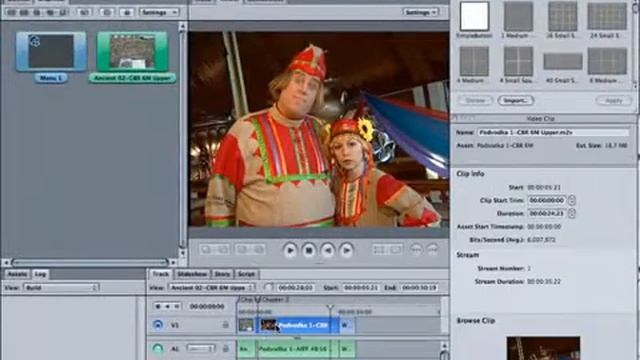Screen dimensions: 640x360
Task: Click the Duration field
Action: point(547,213)
